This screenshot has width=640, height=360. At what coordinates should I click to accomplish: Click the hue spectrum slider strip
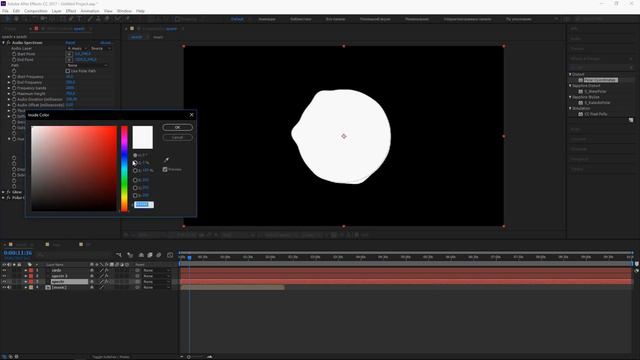[124, 169]
